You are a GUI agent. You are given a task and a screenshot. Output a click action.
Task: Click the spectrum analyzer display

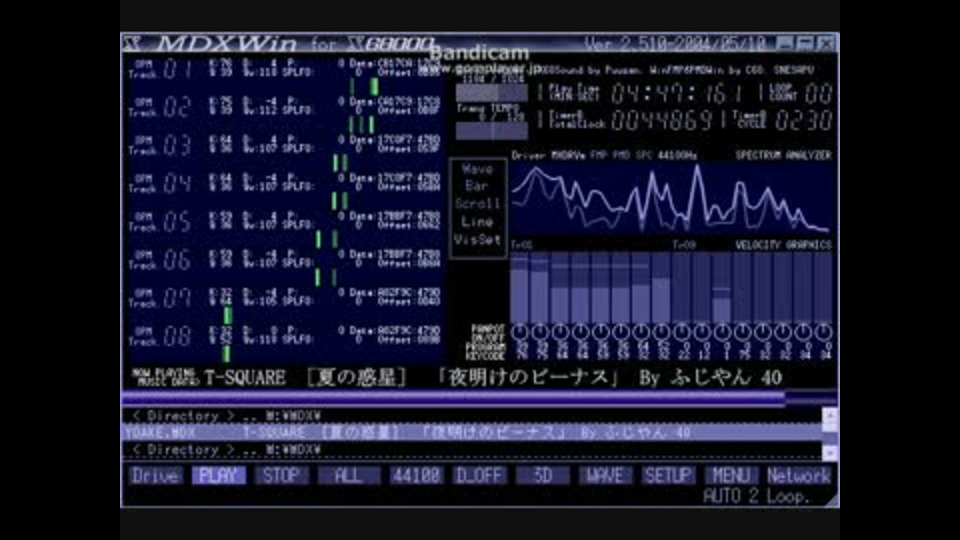(x=672, y=198)
